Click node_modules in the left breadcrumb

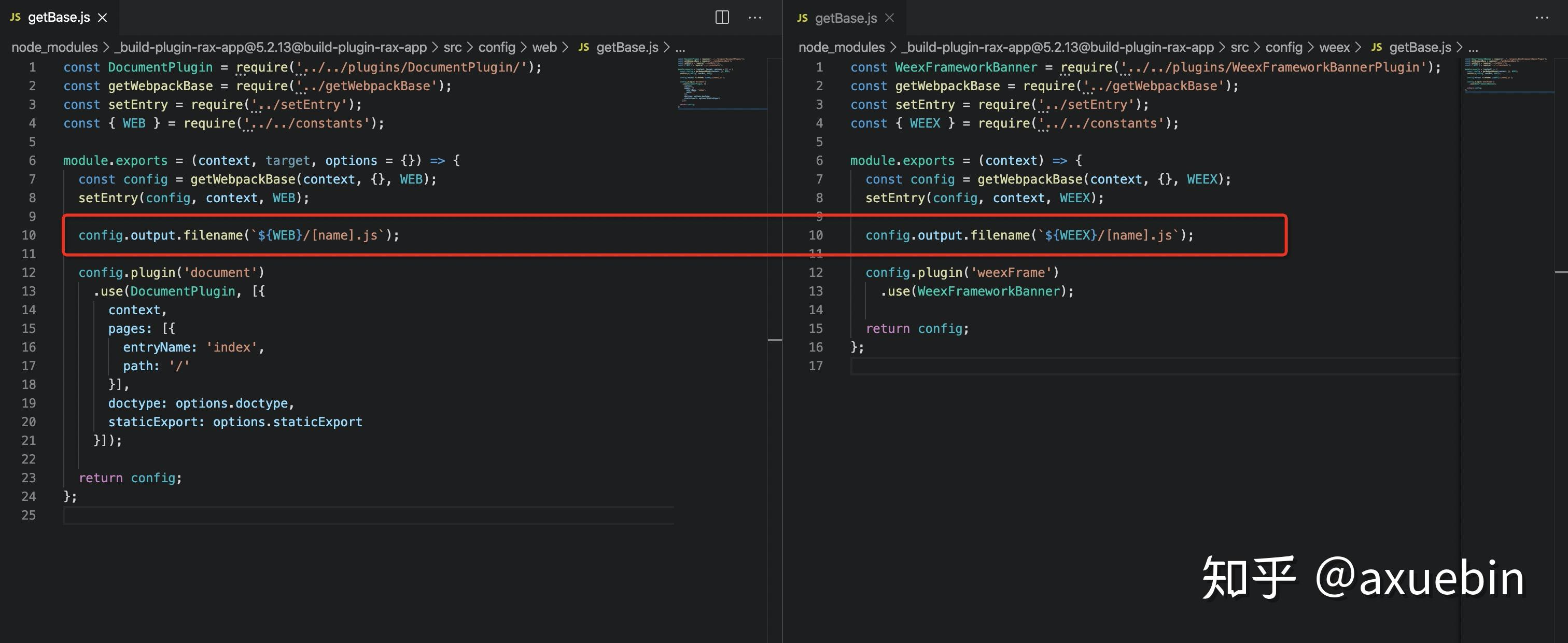pos(54,47)
